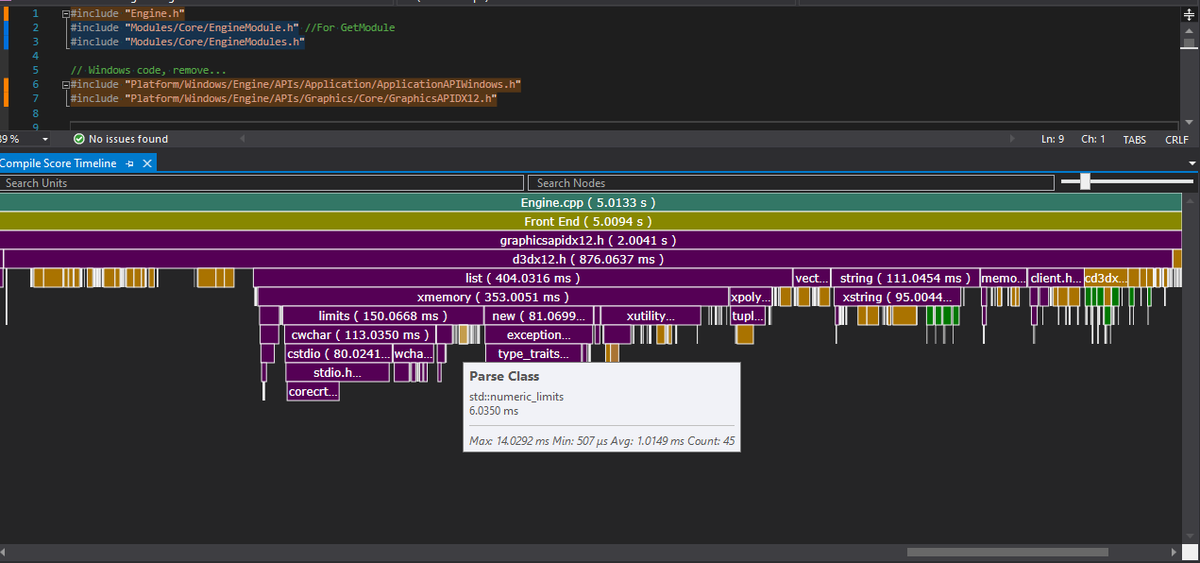Screen dimensions: 1200x563
Task: Click the "// Windows code, remove..." comment
Action: 149,71
